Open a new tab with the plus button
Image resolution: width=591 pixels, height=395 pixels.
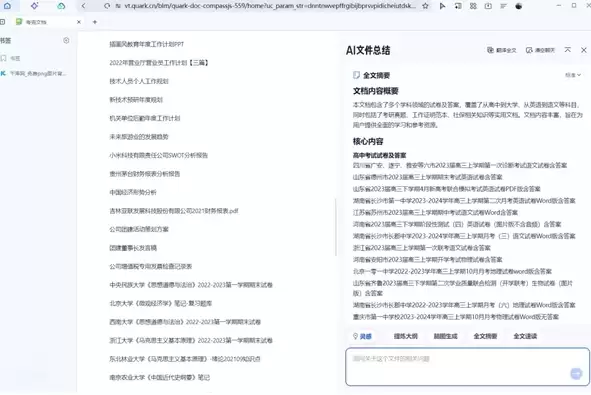(x=95, y=22)
